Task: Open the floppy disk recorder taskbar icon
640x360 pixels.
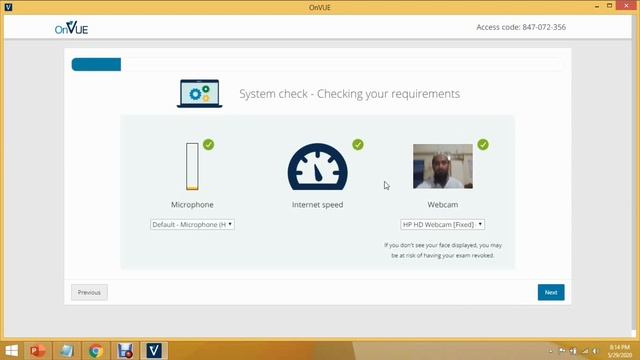Action: [125, 351]
